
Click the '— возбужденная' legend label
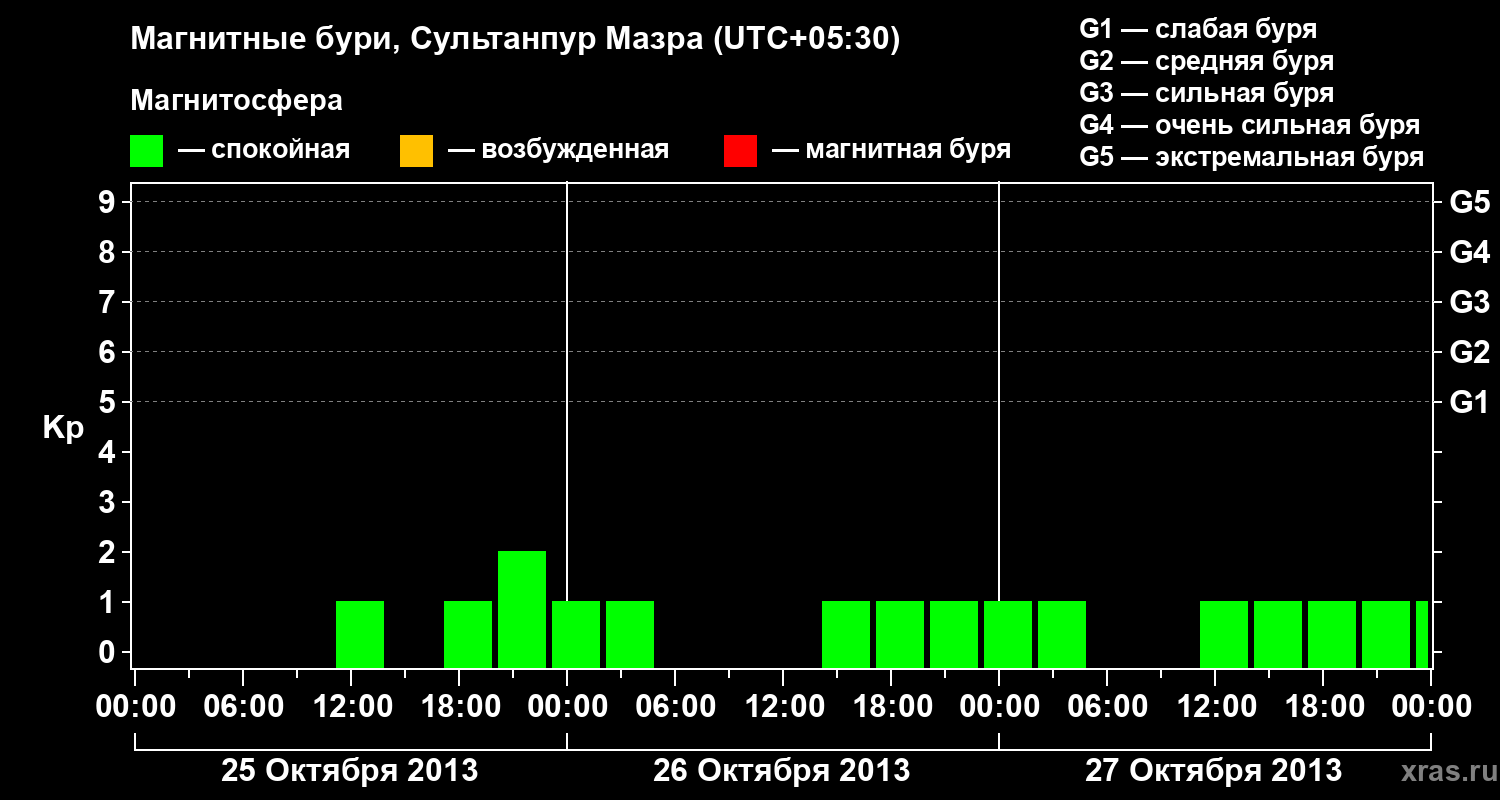coord(558,151)
